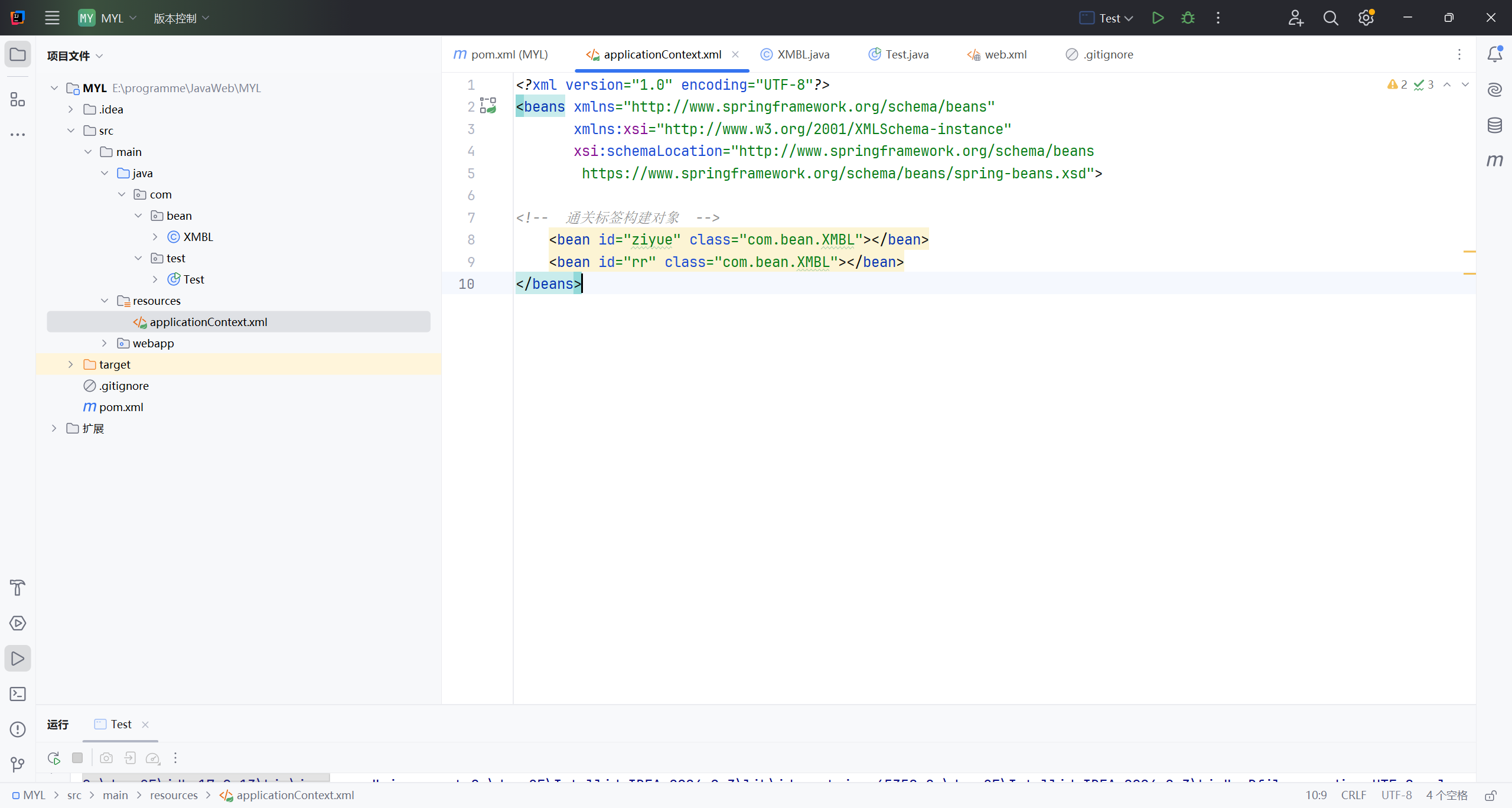Start debugging with the bug icon

pyautogui.click(x=1188, y=18)
